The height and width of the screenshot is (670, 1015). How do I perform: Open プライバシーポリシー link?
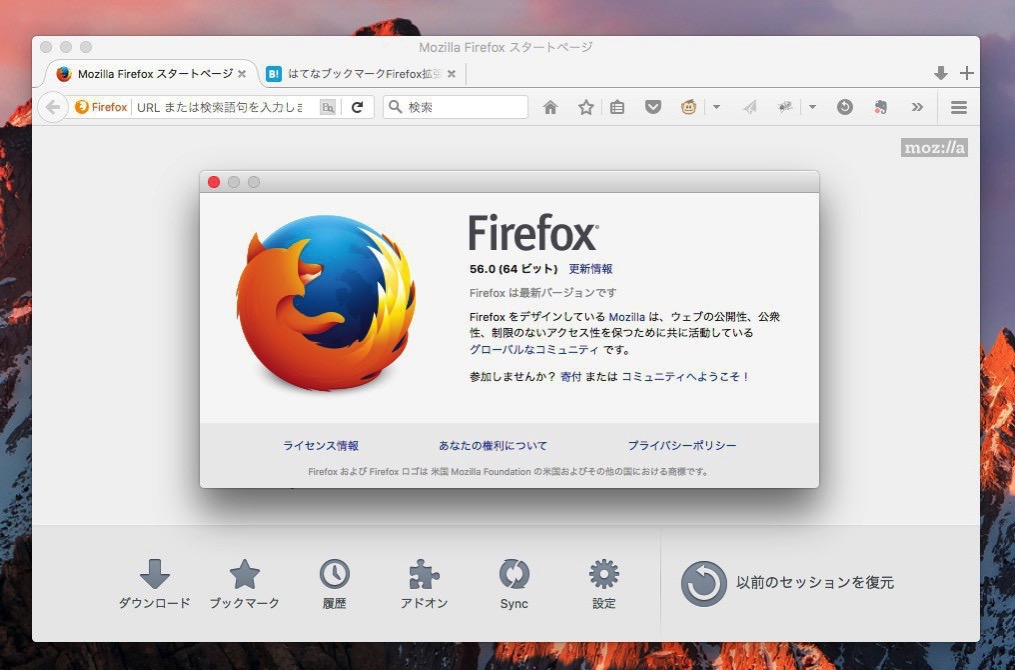[682, 445]
